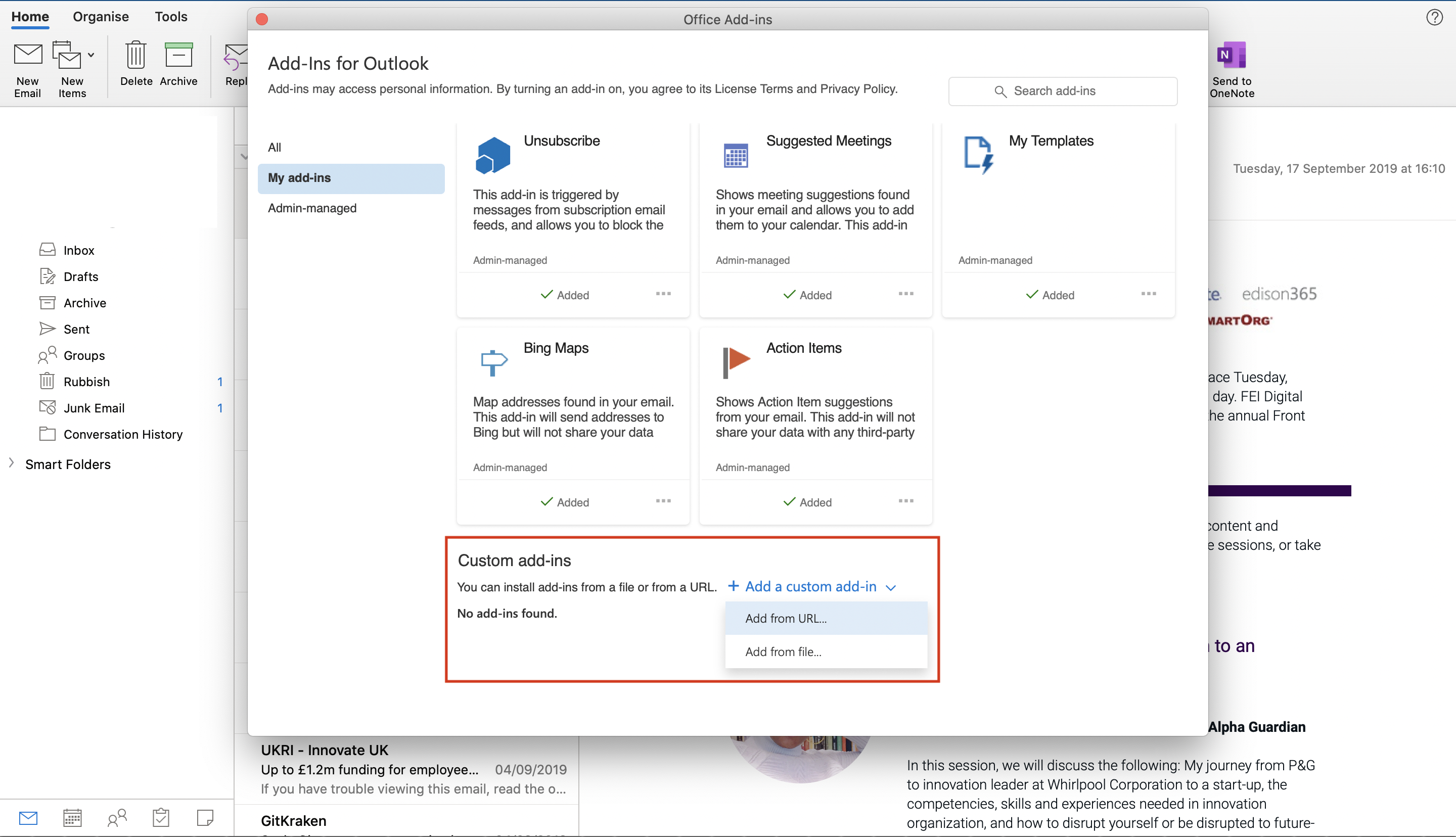
Task: Open Calendar view from the bottom bar
Action: tap(72, 817)
